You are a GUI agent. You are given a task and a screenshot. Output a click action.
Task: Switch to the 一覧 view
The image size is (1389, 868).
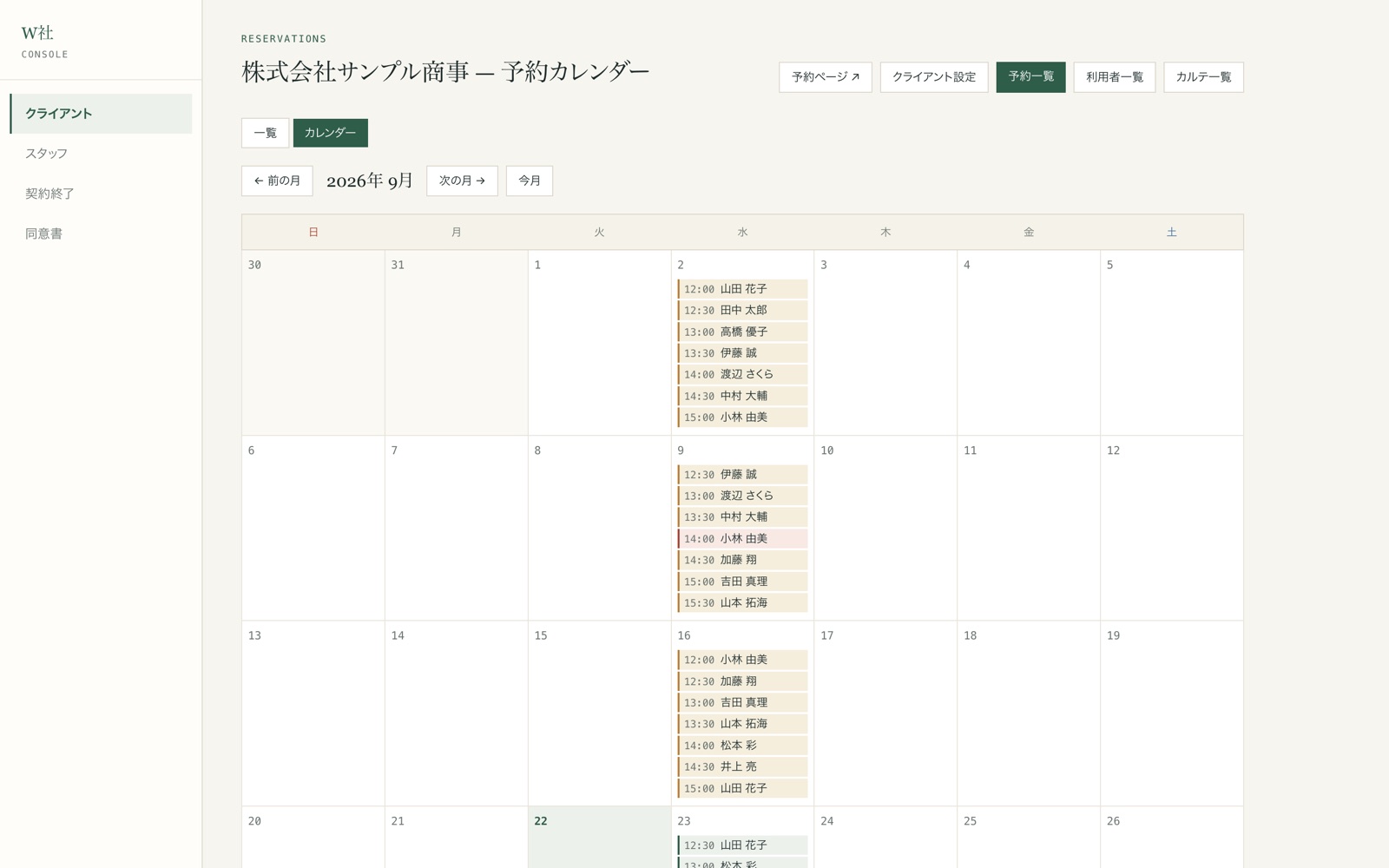[x=265, y=133]
